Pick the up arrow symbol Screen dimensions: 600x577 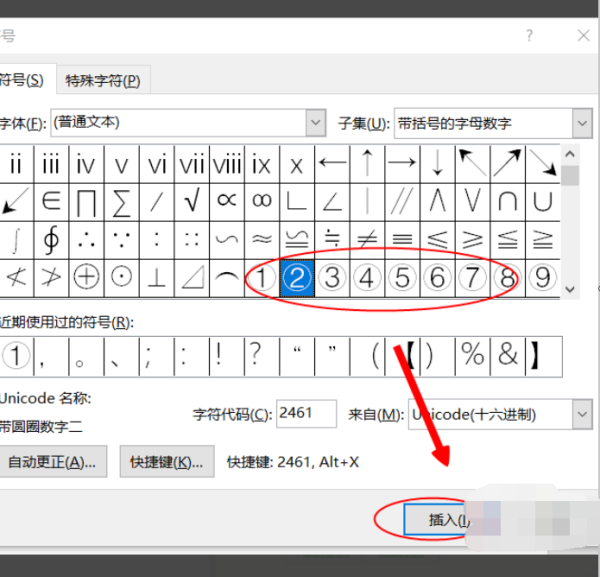click(367, 164)
